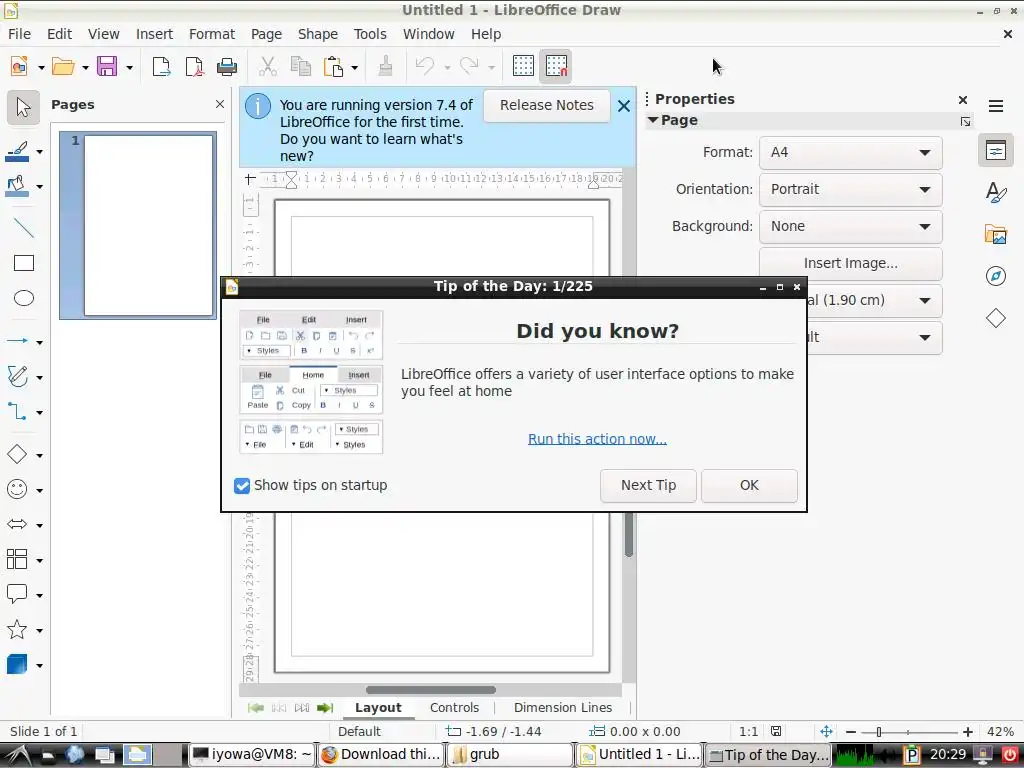Image resolution: width=1024 pixels, height=768 pixels.
Task: Click the Open folder icon
Action: 63,67
